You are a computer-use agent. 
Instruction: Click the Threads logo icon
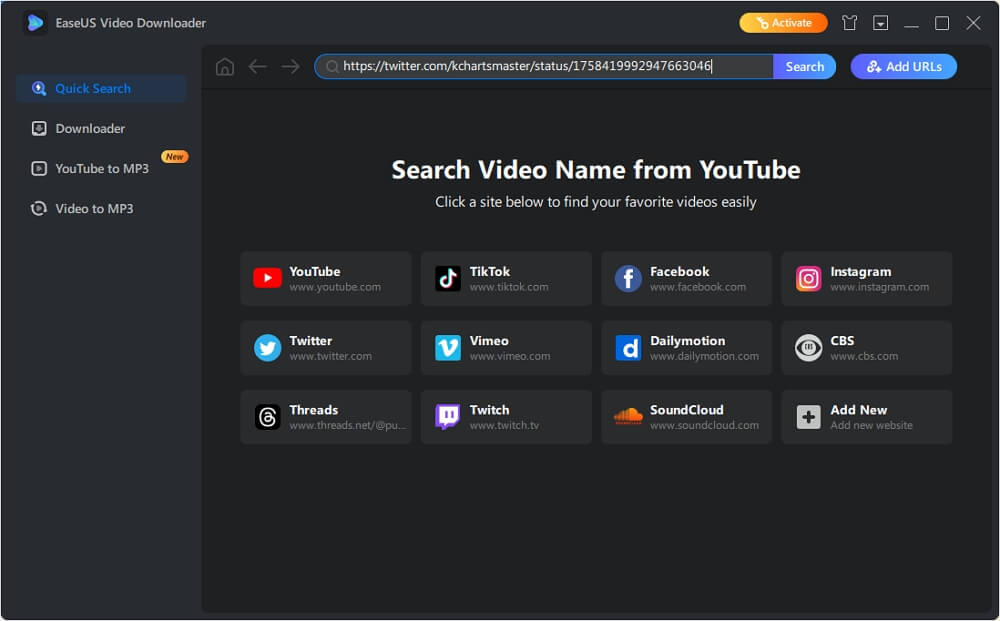(x=267, y=417)
